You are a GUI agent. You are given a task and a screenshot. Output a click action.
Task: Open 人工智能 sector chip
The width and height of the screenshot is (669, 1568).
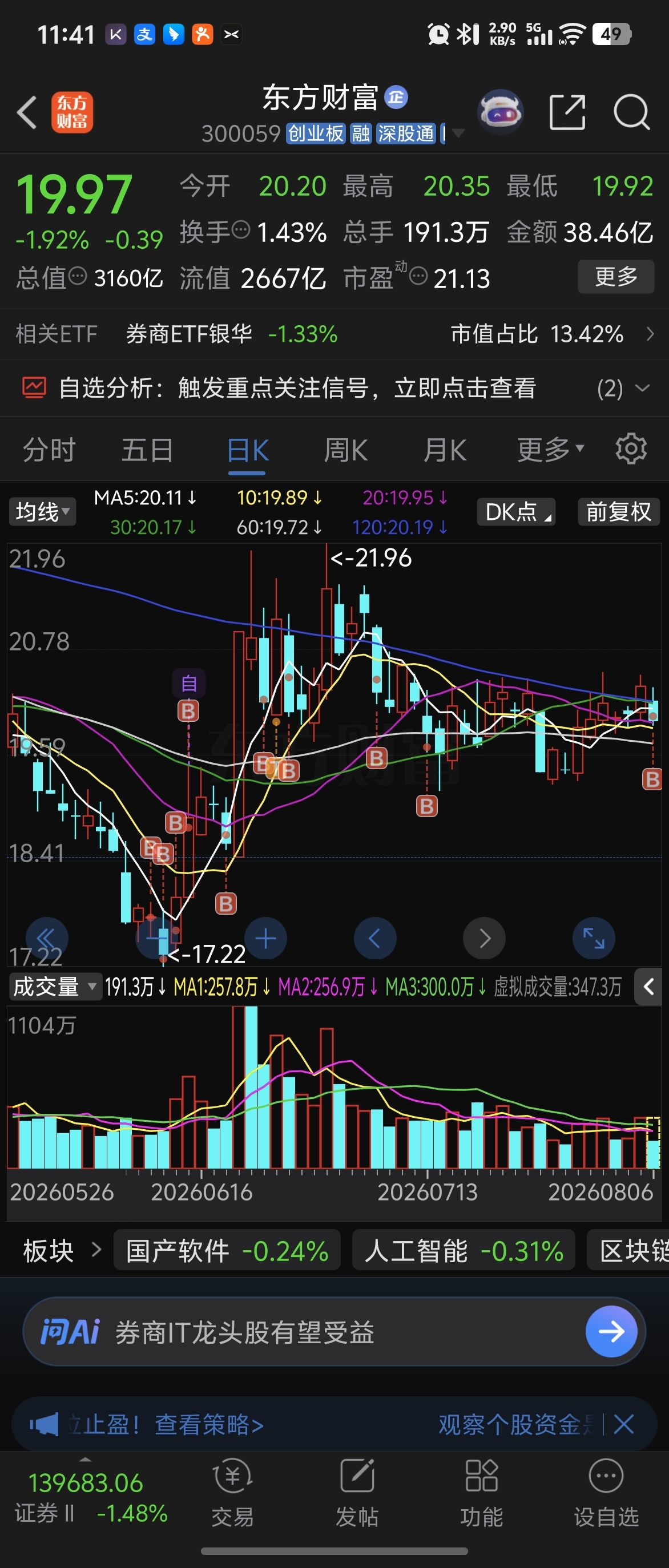tap(464, 1251)
